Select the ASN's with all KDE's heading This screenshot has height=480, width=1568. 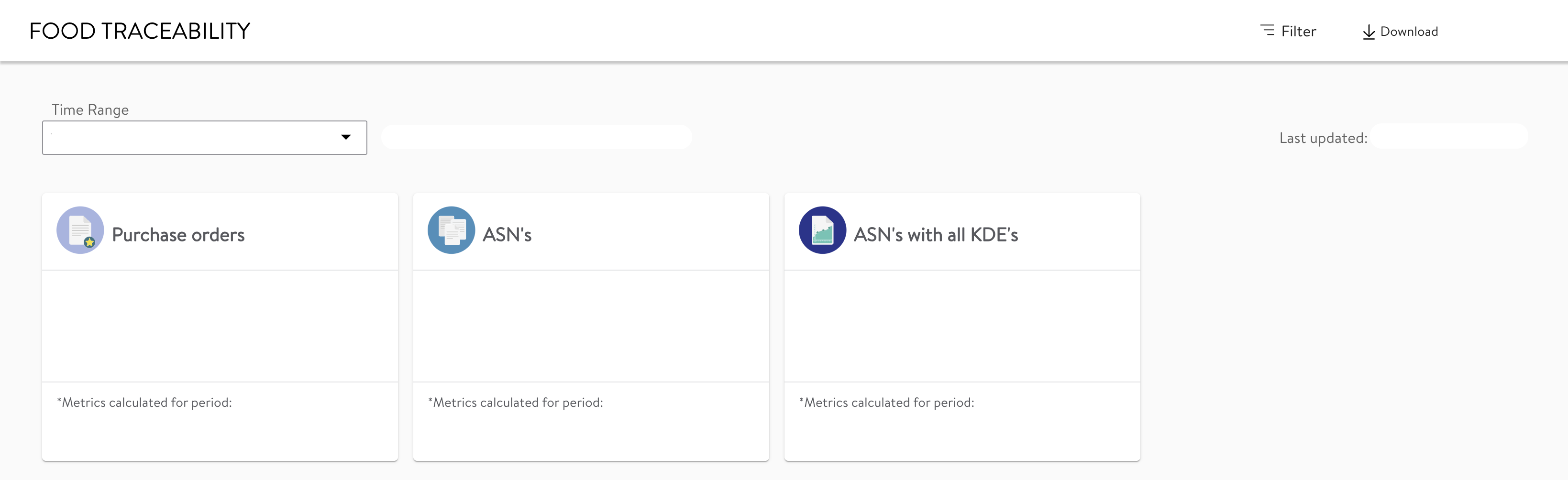click(x=936, y=235)
